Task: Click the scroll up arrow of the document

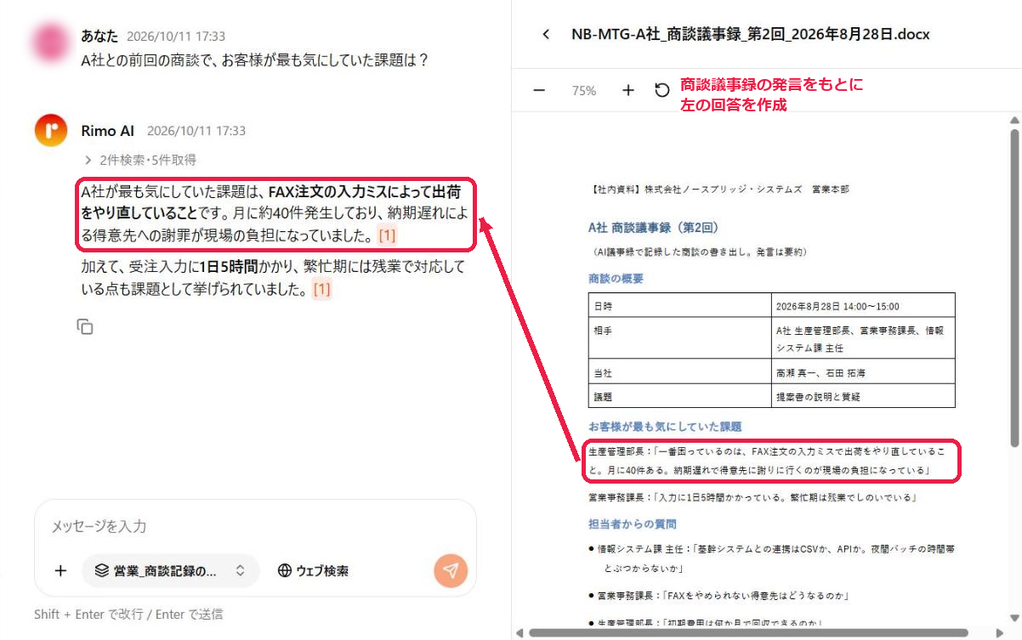Action: (1014, 120)
